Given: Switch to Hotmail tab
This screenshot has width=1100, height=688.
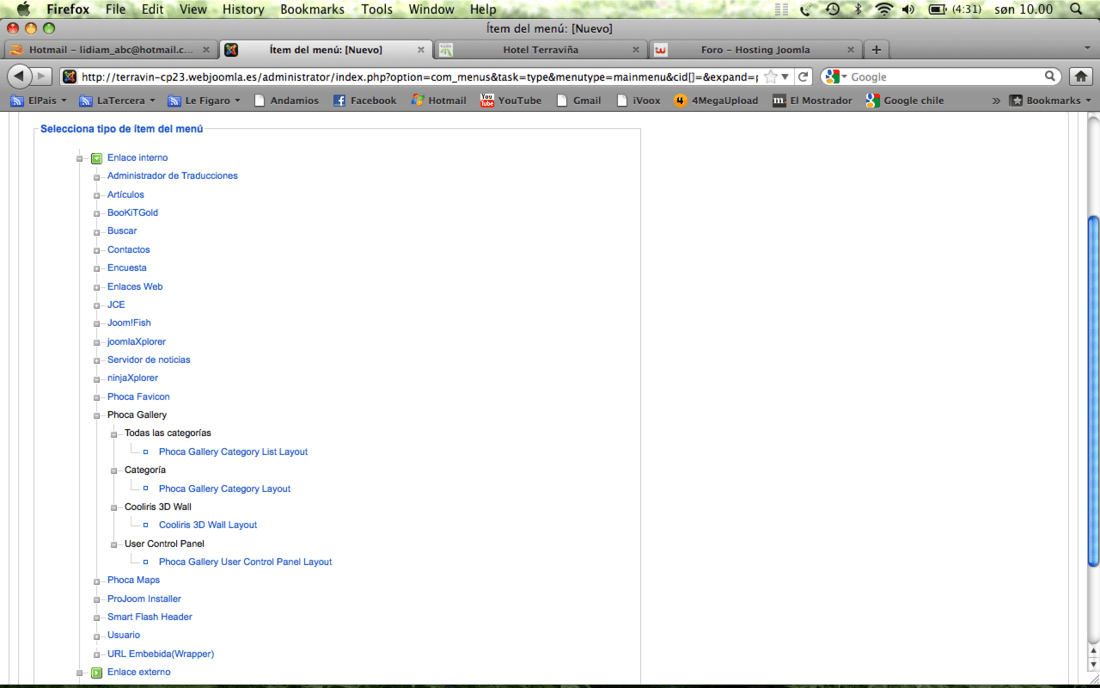Looking at the screenshot, I should 111,50.
